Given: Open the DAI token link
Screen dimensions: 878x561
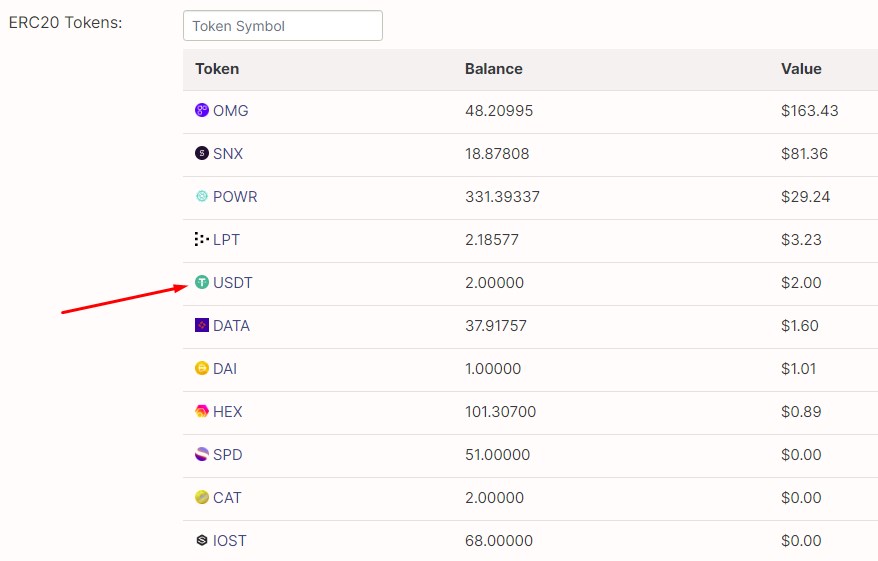Looking at the screenshot, I should click(225, 369).
